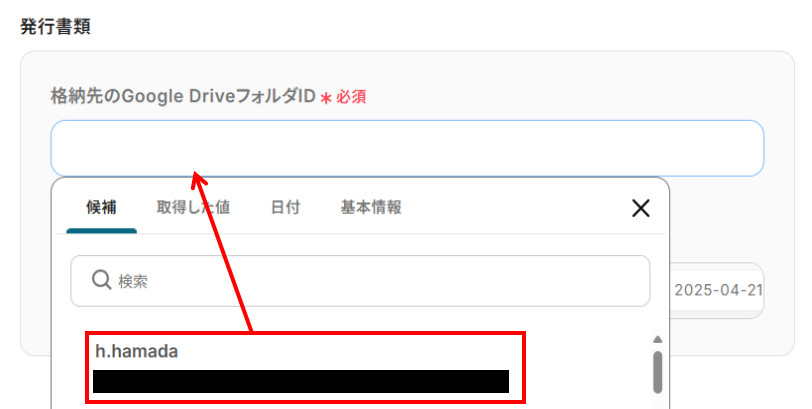Select the 日付 tab

point(285,208)
